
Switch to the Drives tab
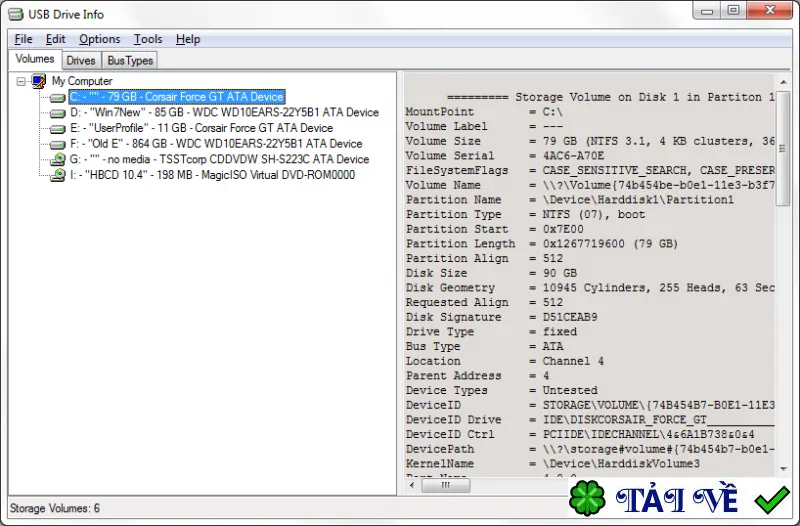[x=81, y=61]
